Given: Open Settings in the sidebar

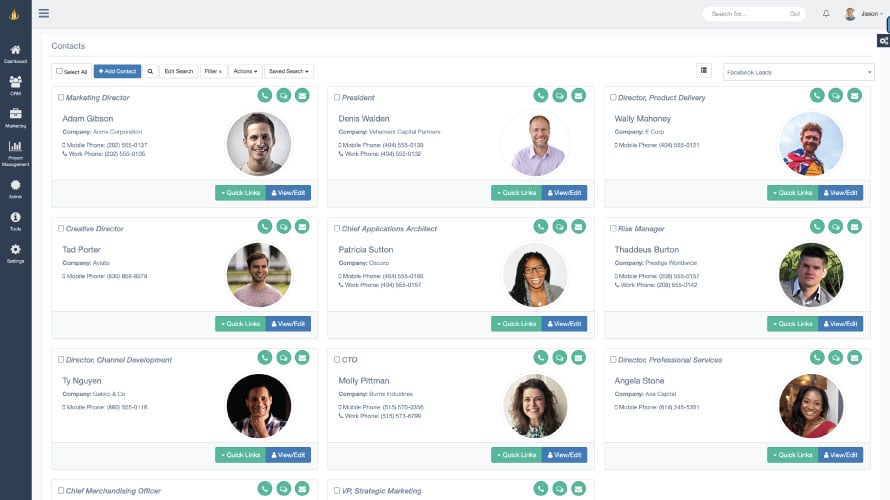Looking at the screenshot, I should (15, 253).
